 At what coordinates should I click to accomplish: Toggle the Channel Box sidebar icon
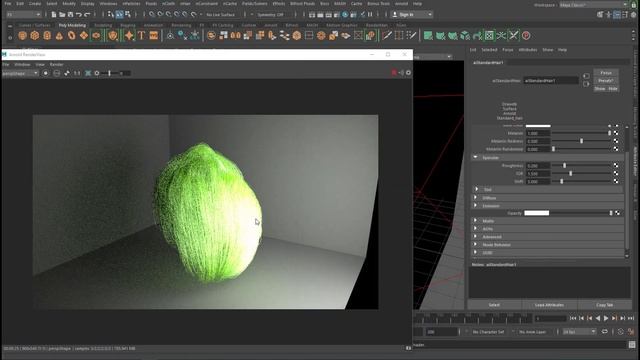pyautogui.click(x=633, y=14)
